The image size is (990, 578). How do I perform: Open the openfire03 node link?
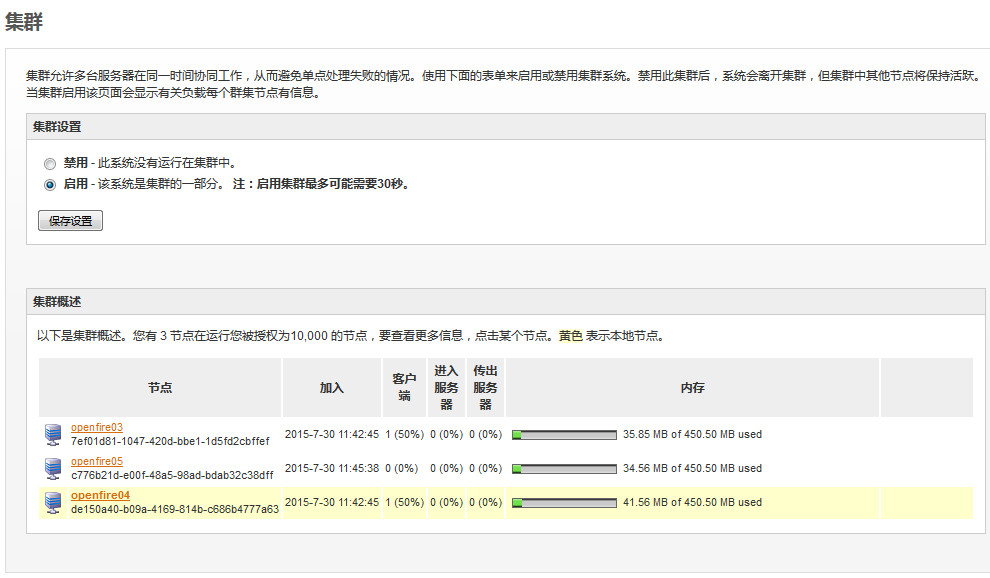tap(95, 426)
